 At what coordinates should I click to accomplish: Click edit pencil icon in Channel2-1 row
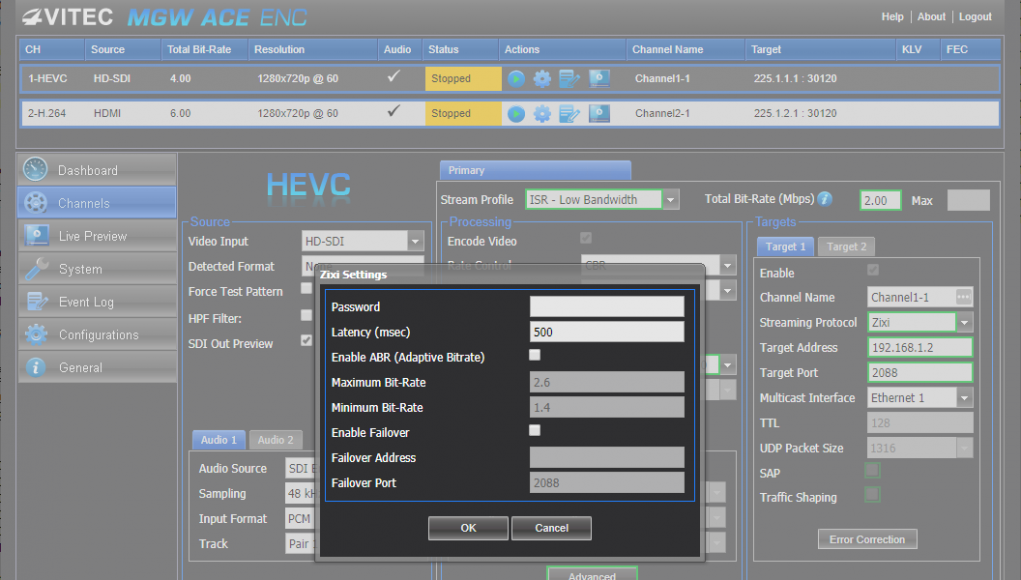pyautogui.click(x=569, y=114)
